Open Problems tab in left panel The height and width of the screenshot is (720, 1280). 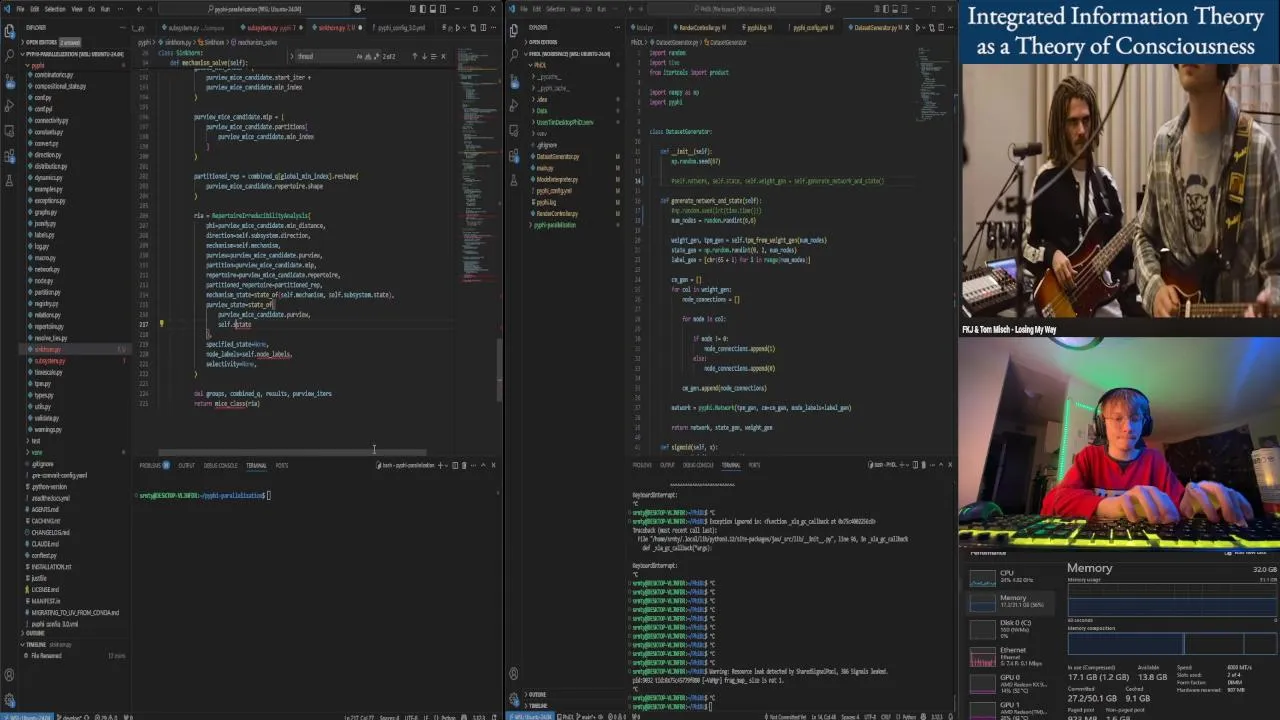coord(153,465)
